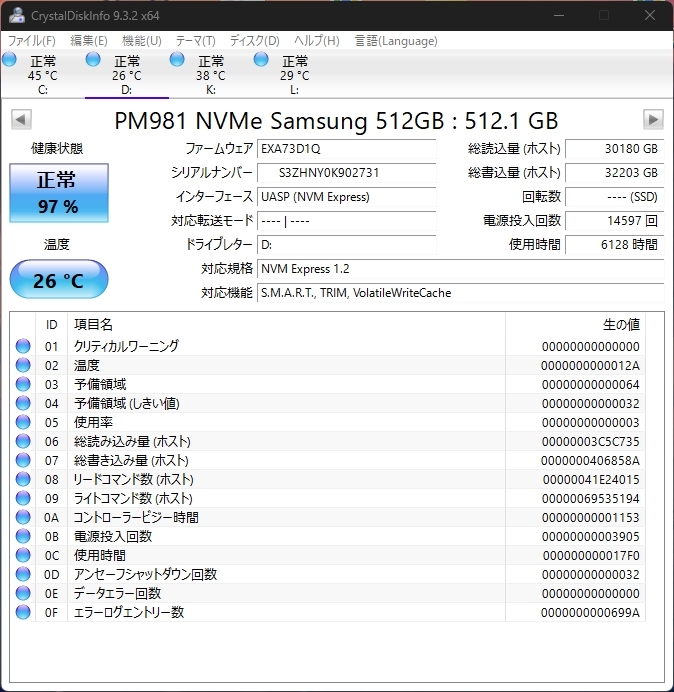Open the 言語(Language) menu
The width and height of the screenshot is (674, 692).
[396, 41]
